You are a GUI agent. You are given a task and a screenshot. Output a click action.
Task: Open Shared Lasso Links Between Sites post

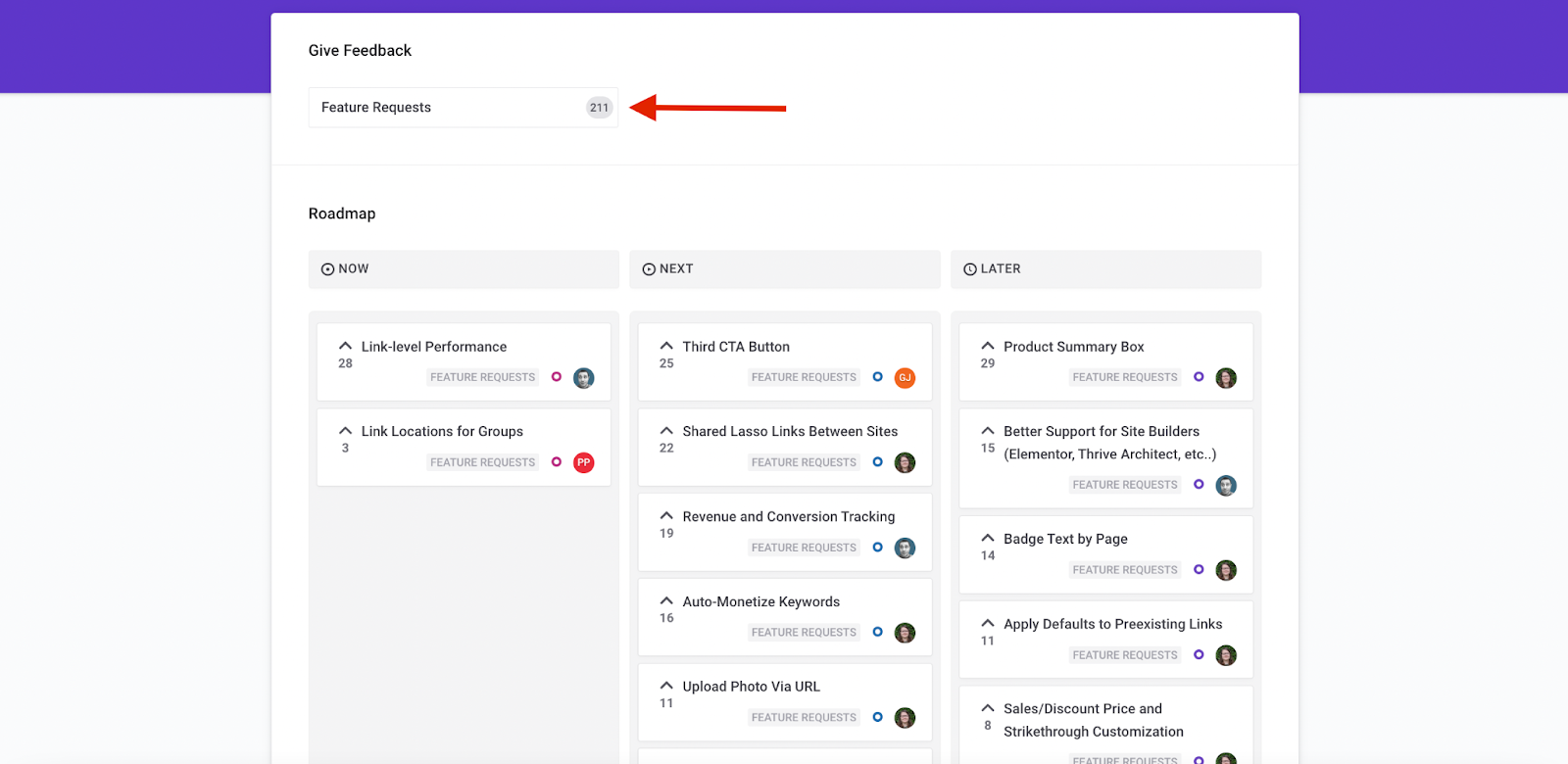(790, 431)
